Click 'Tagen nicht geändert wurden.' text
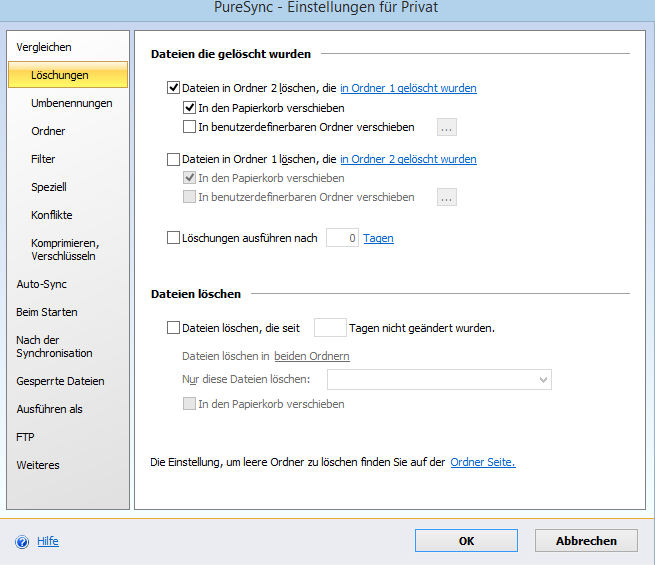Viewport: 655px width, 565px height. click(422, 328)
